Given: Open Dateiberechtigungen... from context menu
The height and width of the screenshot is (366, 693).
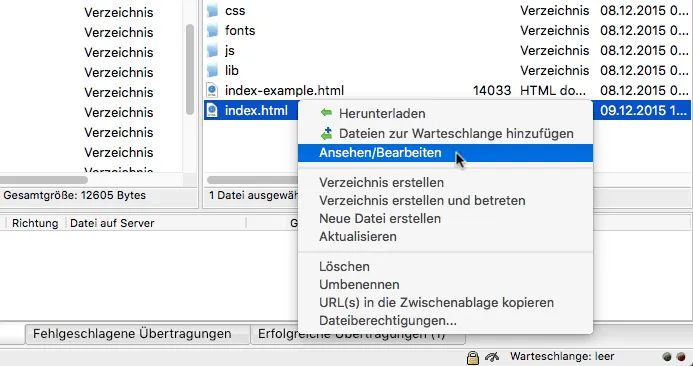Looking at the screenshot, I should coord(445,320).
